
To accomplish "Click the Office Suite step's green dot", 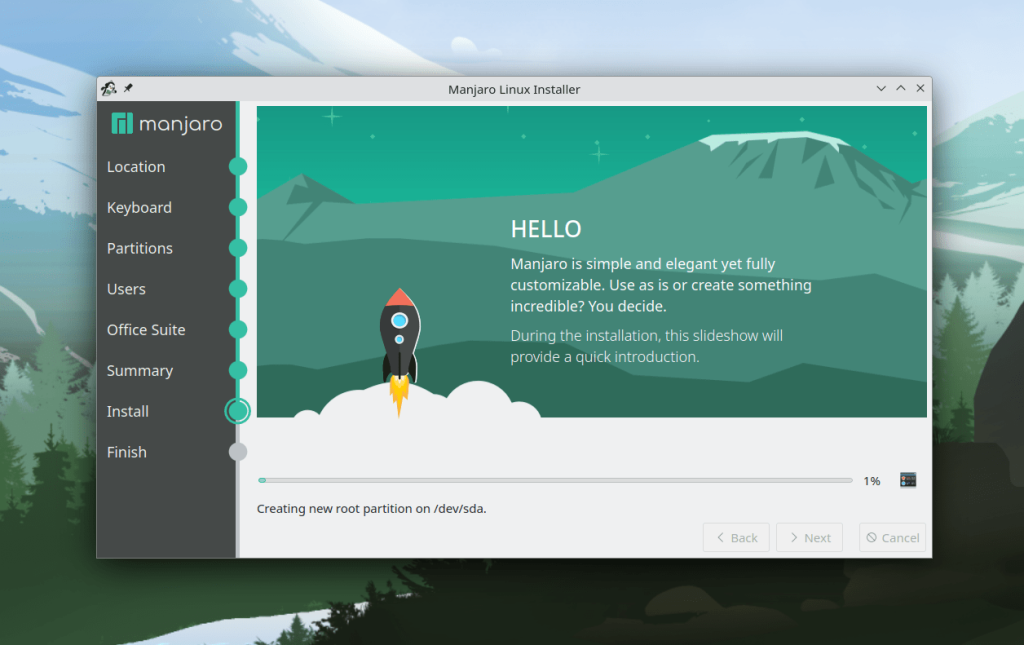I will point(237,330).
